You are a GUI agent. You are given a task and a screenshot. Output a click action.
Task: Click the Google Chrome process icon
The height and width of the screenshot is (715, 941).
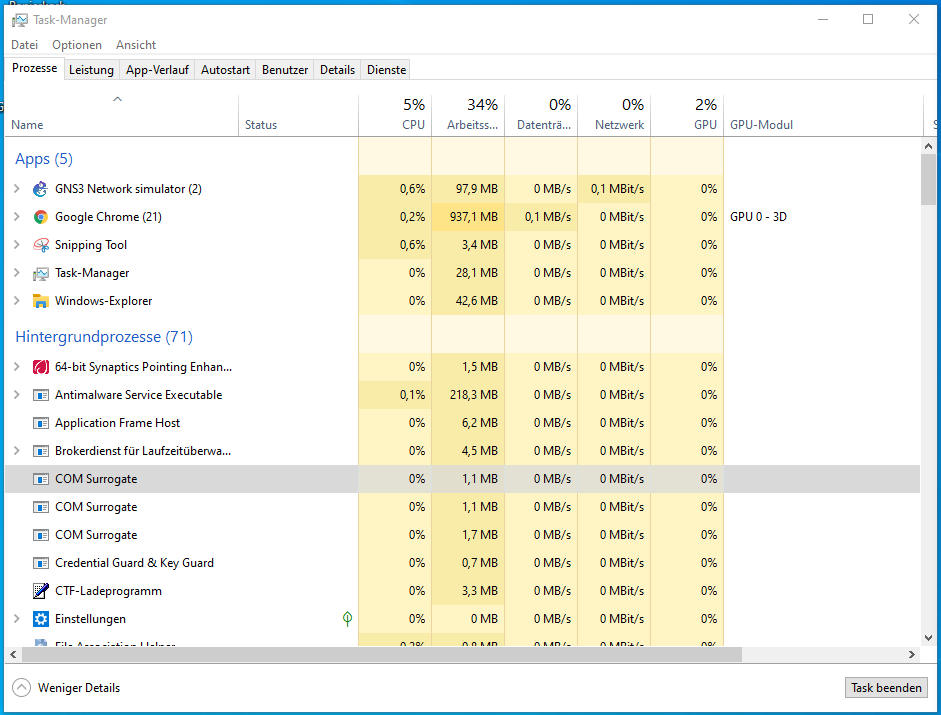(40, 217)
